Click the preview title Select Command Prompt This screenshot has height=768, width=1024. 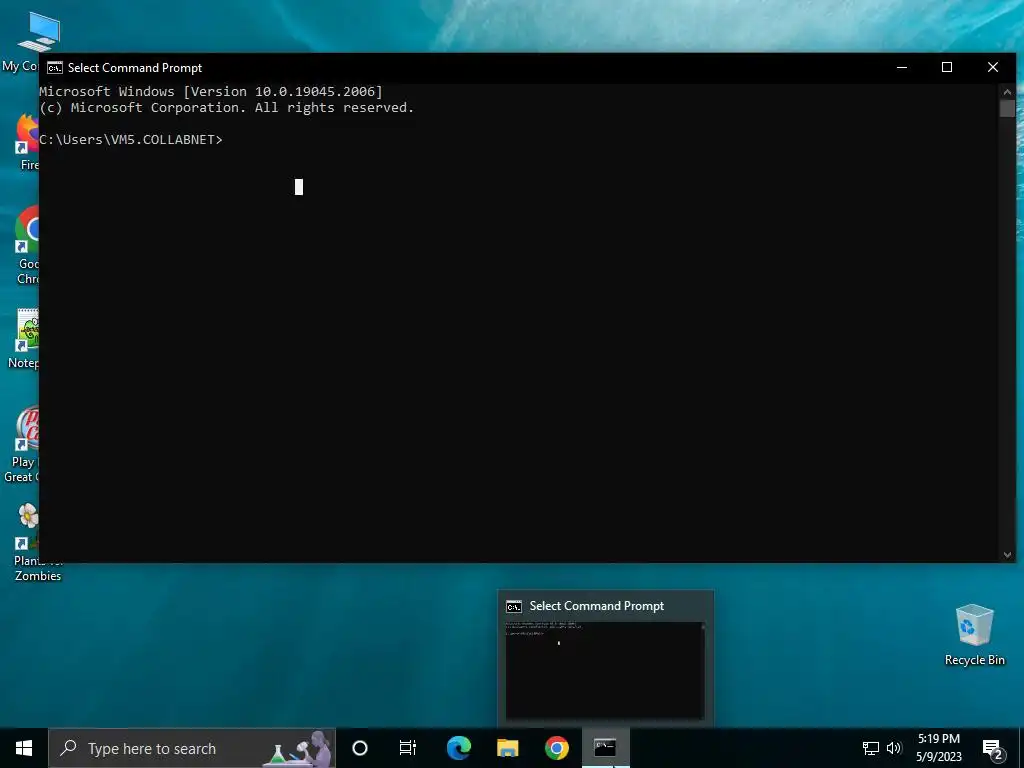[x=596, y=606]
